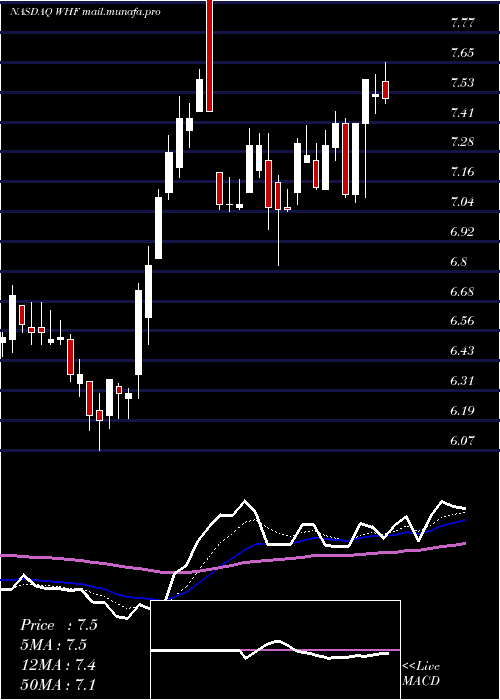500x700 pixels.
Task: Select the 7.04 price axis label
Action: (462, 202)
